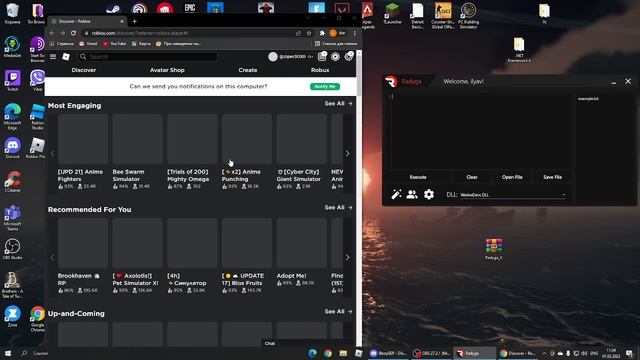Viewport: 640px width, 360px height.
Task: Show hidden system tray icons
Action: pos(544,353)
